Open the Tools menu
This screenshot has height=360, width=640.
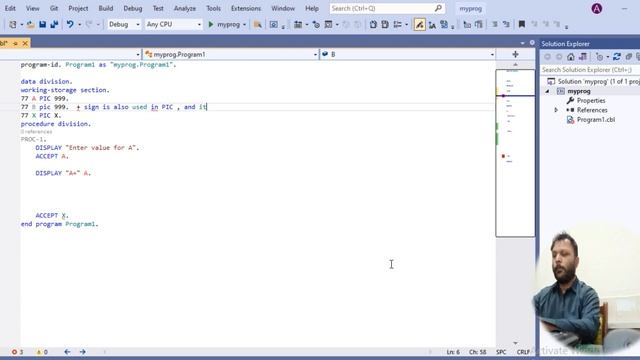click(x=213, y=8)
